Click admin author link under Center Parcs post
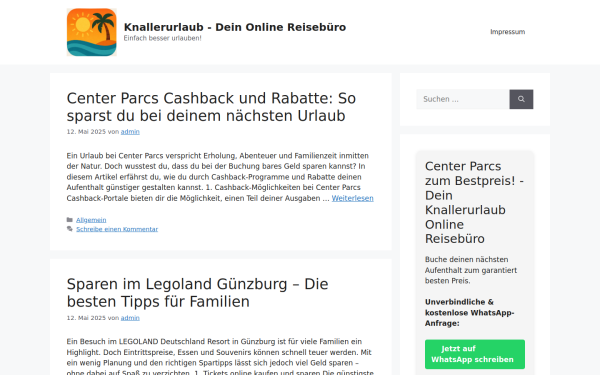The width and height of the screenshot is (600, 375). coord(130,132)
